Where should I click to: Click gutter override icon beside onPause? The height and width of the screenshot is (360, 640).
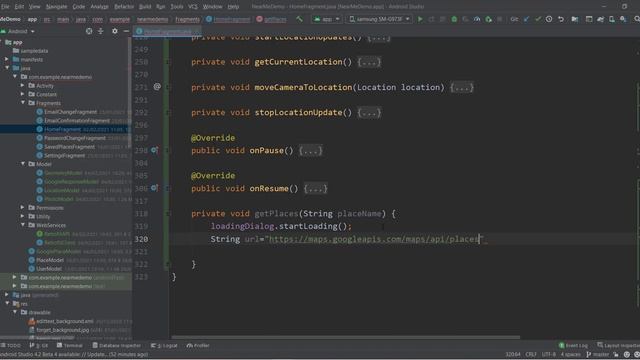pos(154,150)
